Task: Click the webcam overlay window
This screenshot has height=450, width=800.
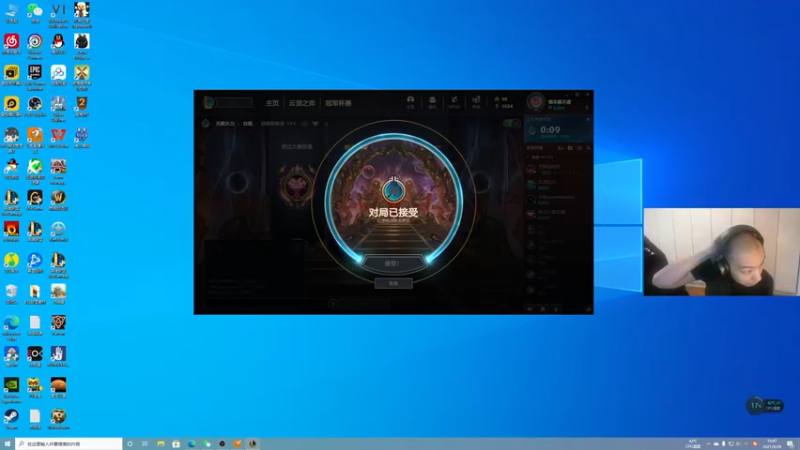Action: (721, 252)
